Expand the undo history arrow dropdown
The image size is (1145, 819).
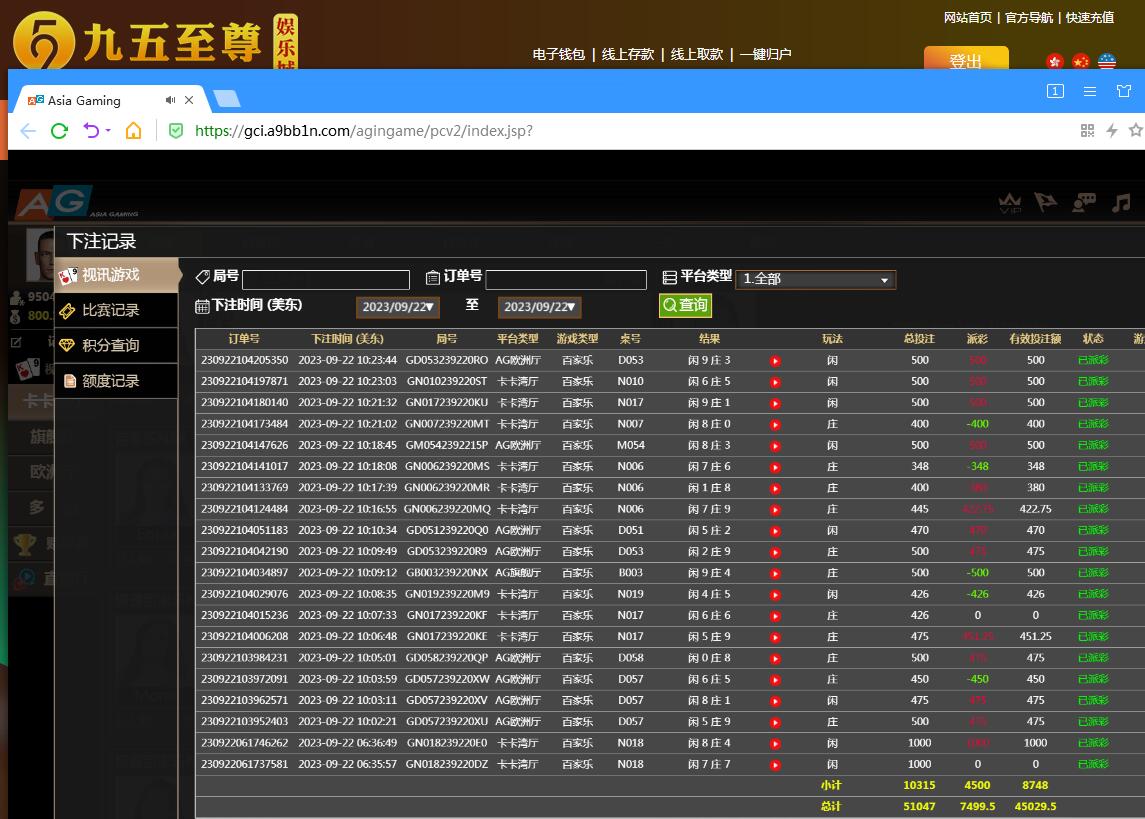click(108, 131)
